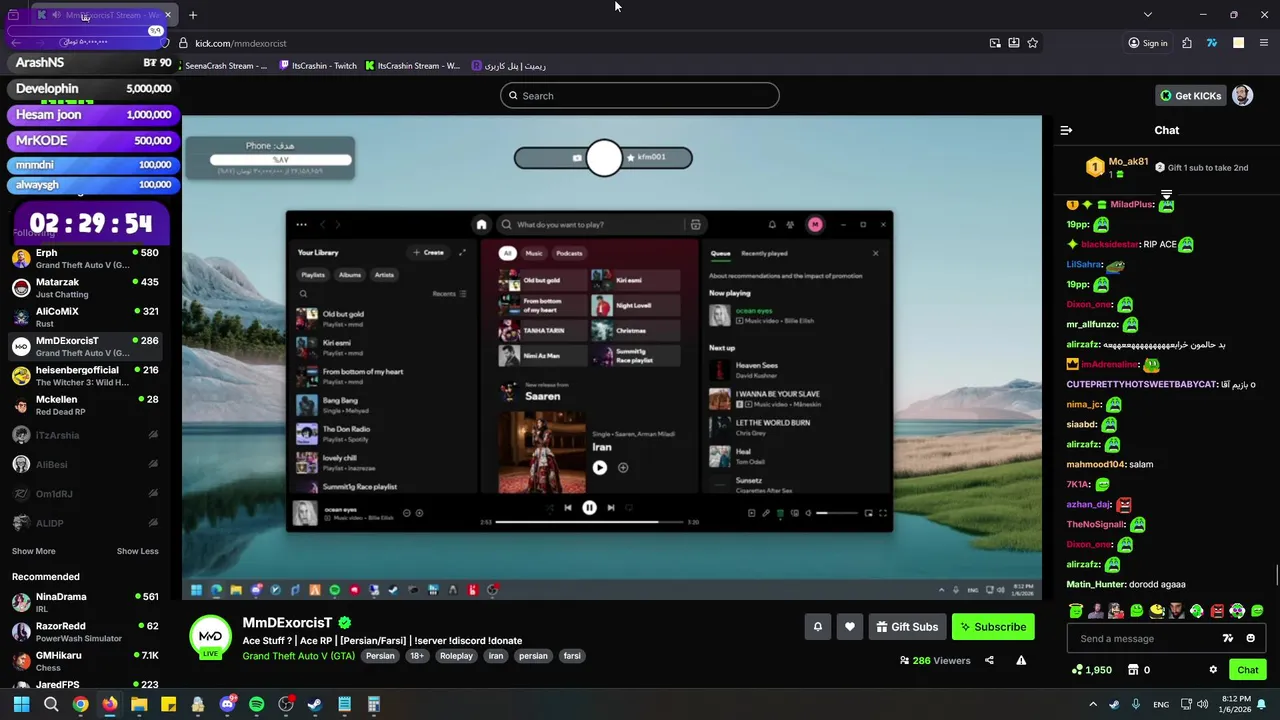Click Show Less in Following list
The width and height of the screenshot is (1280, 720).
point(137,551)
